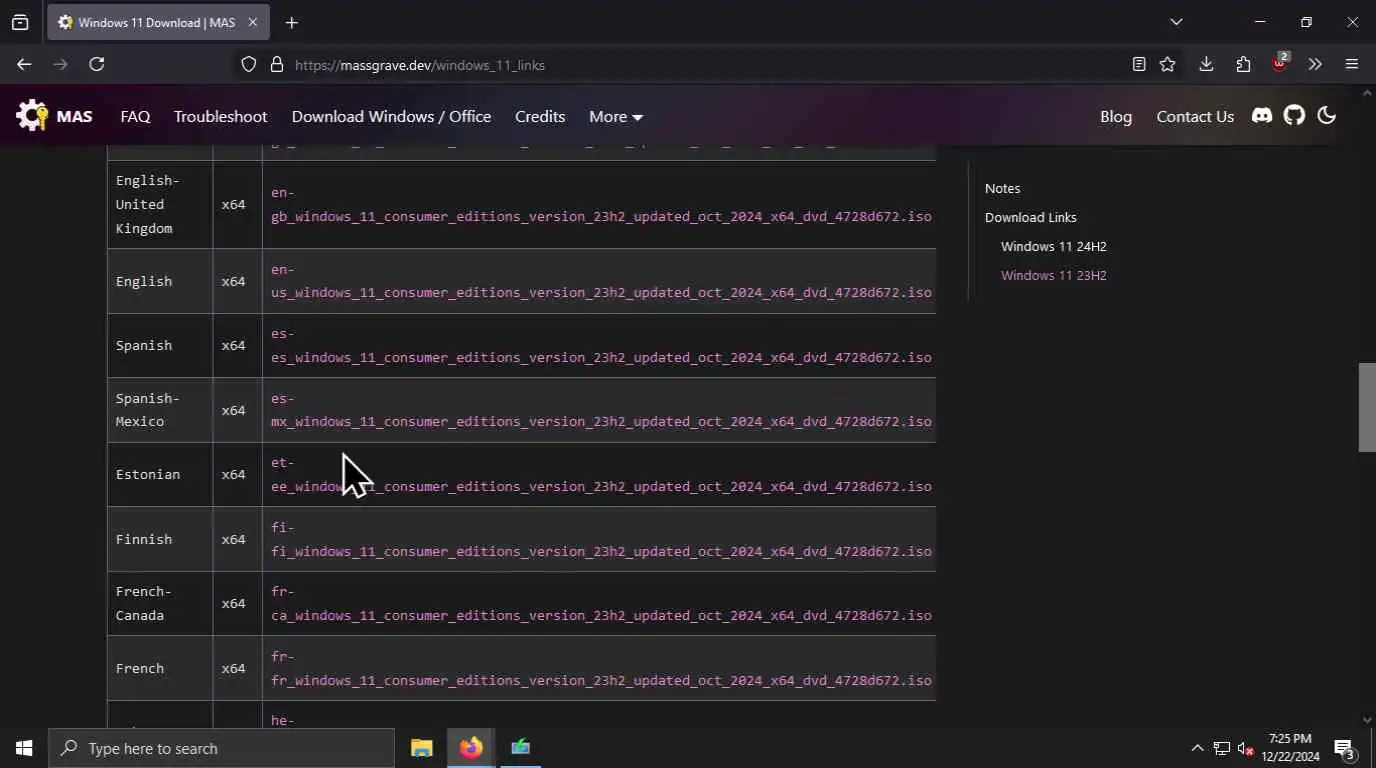This screenshot has height=768, width=1376.
Task: Download the en-us Windows 11 ISO
Action: click(601, 281)
